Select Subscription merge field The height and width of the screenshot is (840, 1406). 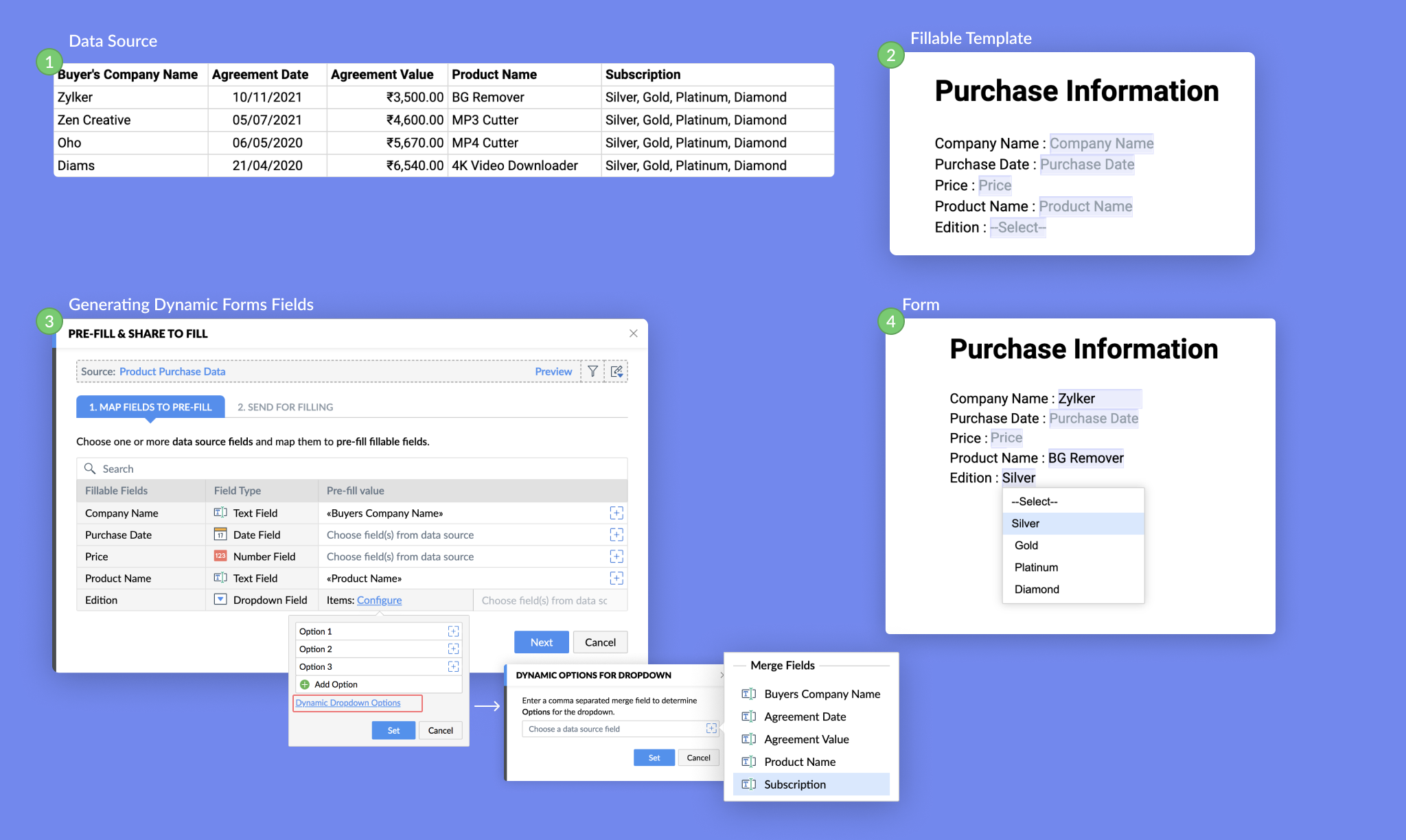(811, 784)
